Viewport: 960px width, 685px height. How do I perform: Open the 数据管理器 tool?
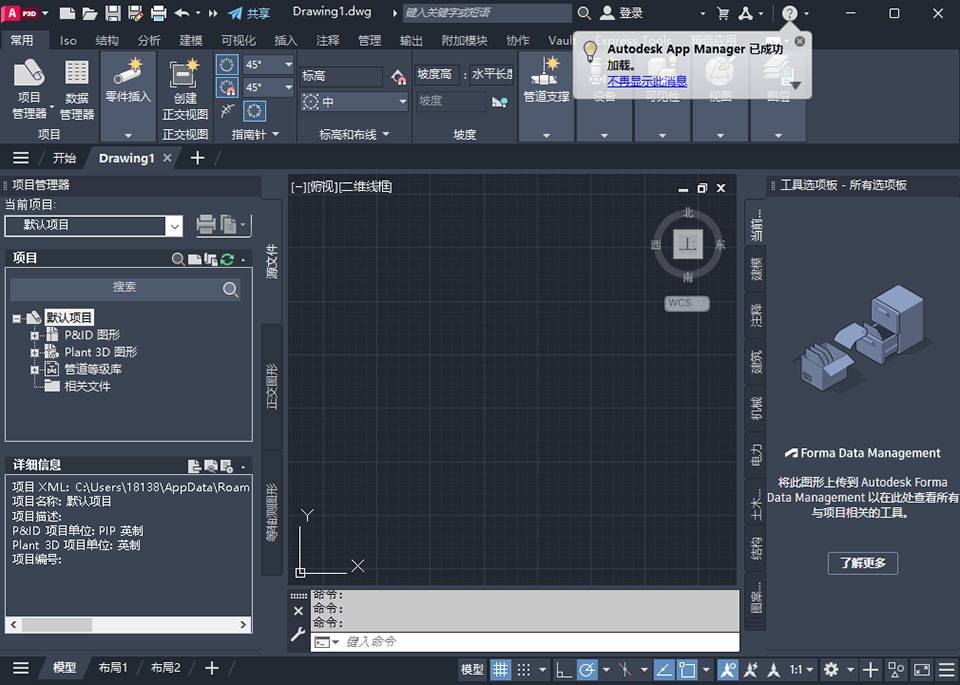click(x=77, y=89)
